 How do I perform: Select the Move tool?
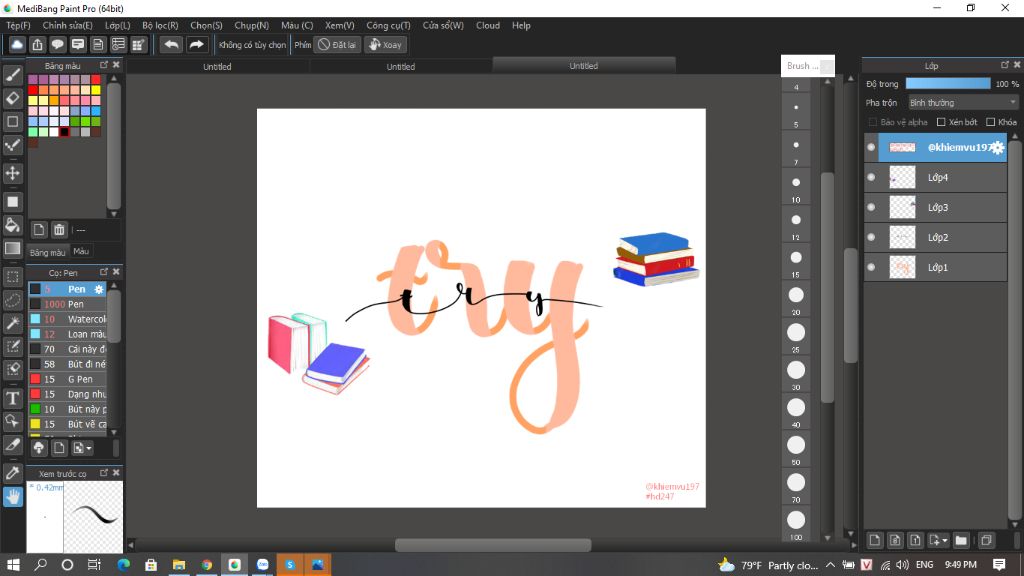point(12,173)
